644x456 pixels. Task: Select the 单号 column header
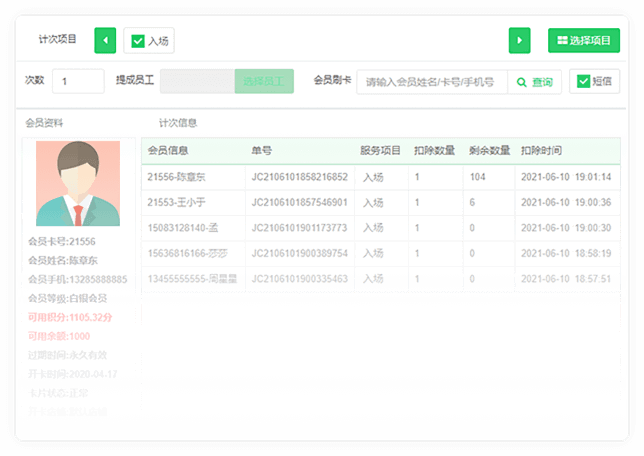pyautogui.click(x=261, y=151)
